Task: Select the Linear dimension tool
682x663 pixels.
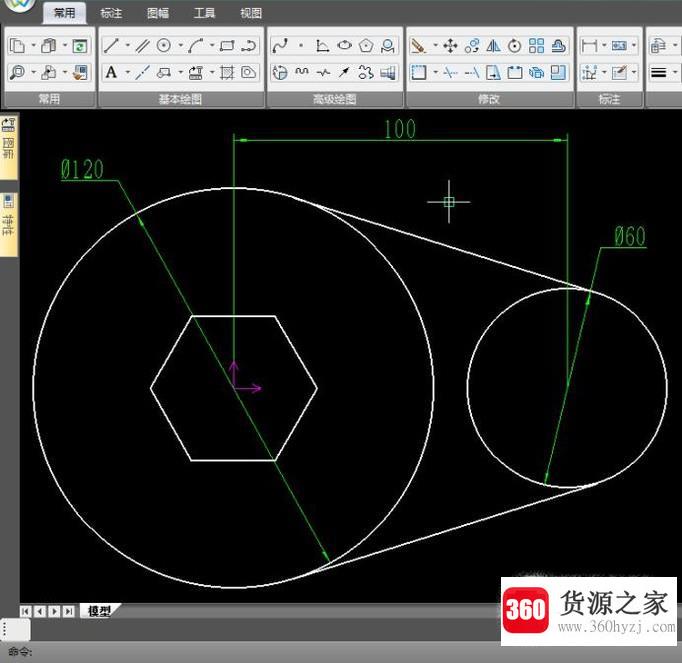Action: pos(589,45)
